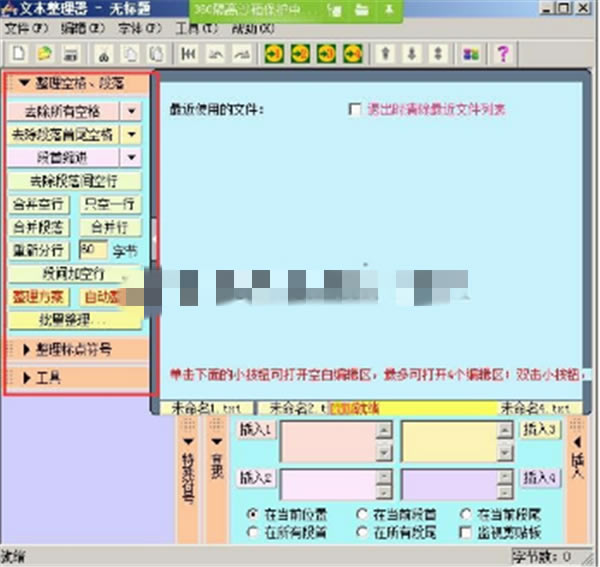Click the up arrow toolbar icon
This screenshot has height=567, width=600.
(385, 54)
